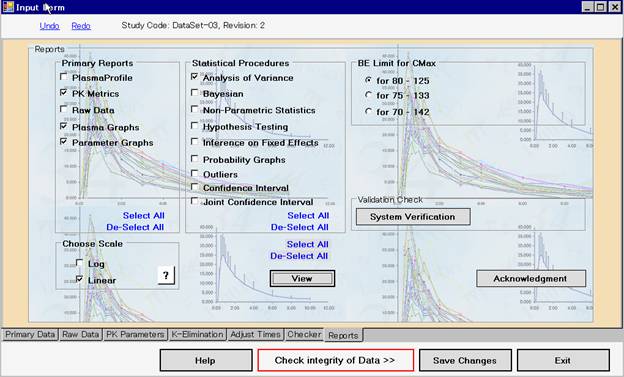
Task: Click Check integrity of Data button
Action: (335, 360)
